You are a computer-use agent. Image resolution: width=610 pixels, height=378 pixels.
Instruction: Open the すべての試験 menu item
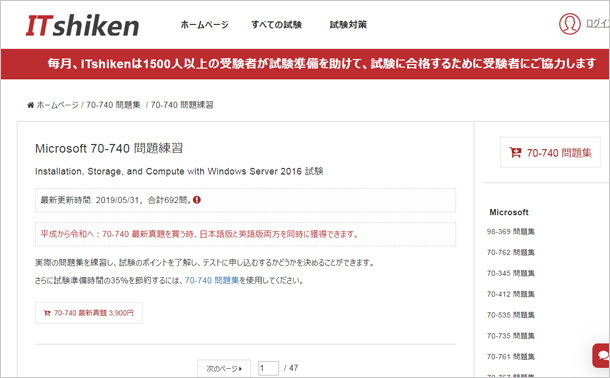pos(276,24)
